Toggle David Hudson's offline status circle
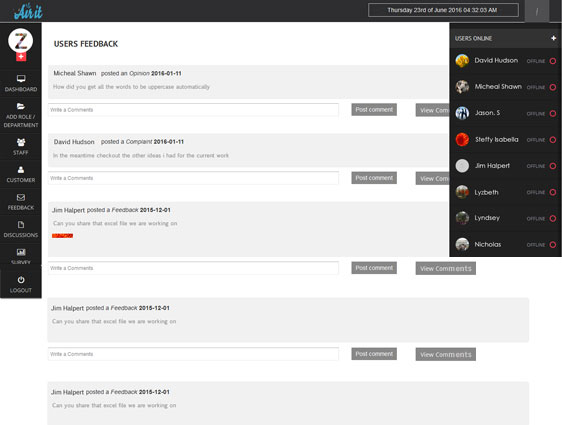562x425 pixels. [x=553, y=61]
